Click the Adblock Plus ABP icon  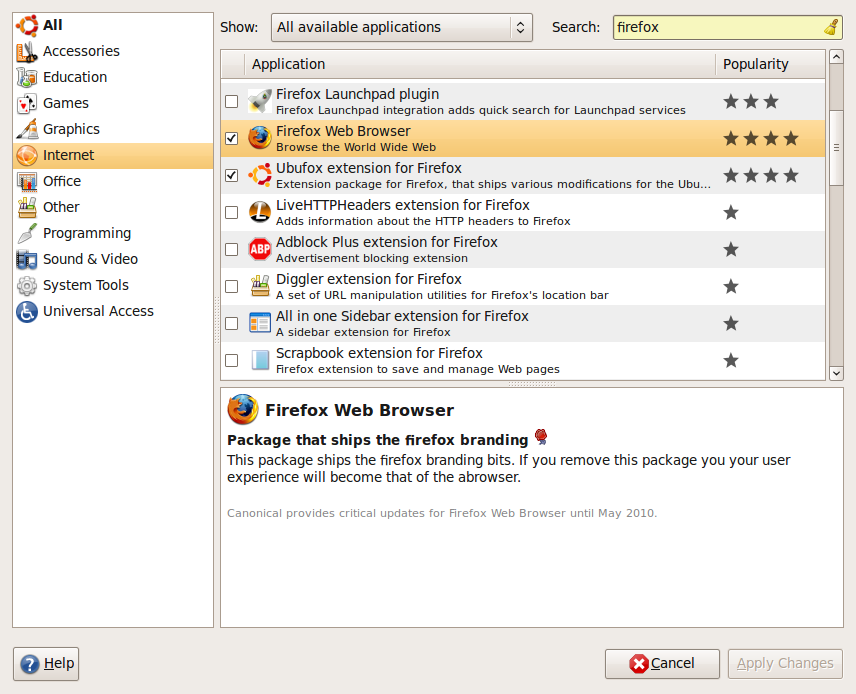pyautogui.click(x=260, y=249)
